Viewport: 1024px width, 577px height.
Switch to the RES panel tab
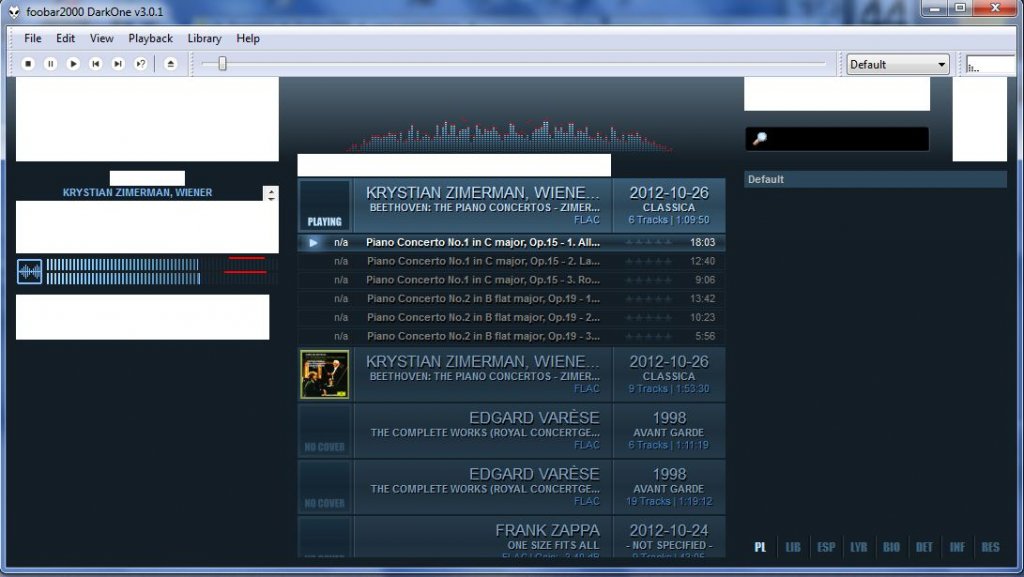click(x=990, y=547)
